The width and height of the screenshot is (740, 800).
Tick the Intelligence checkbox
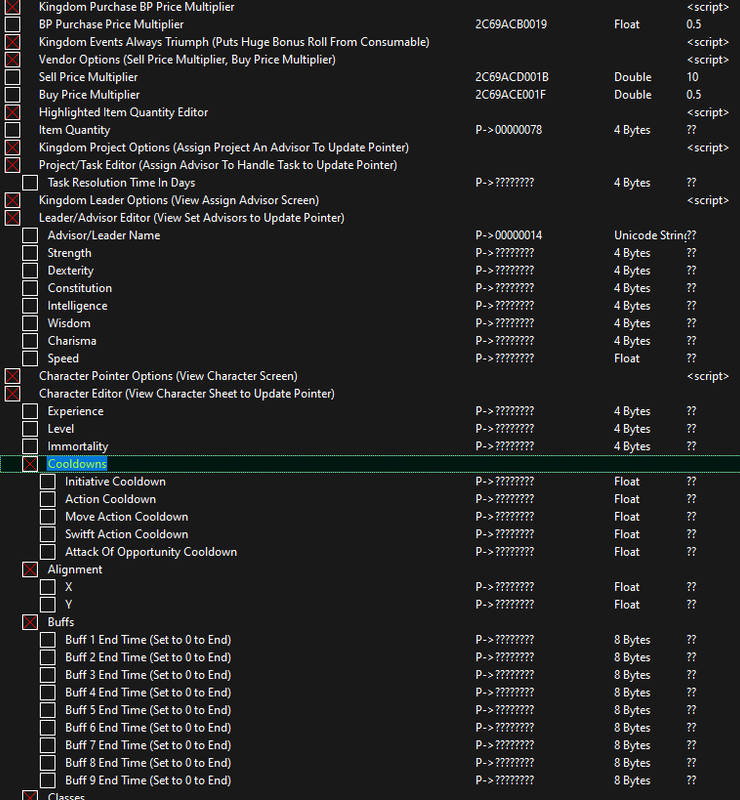[x=30, y=306]
